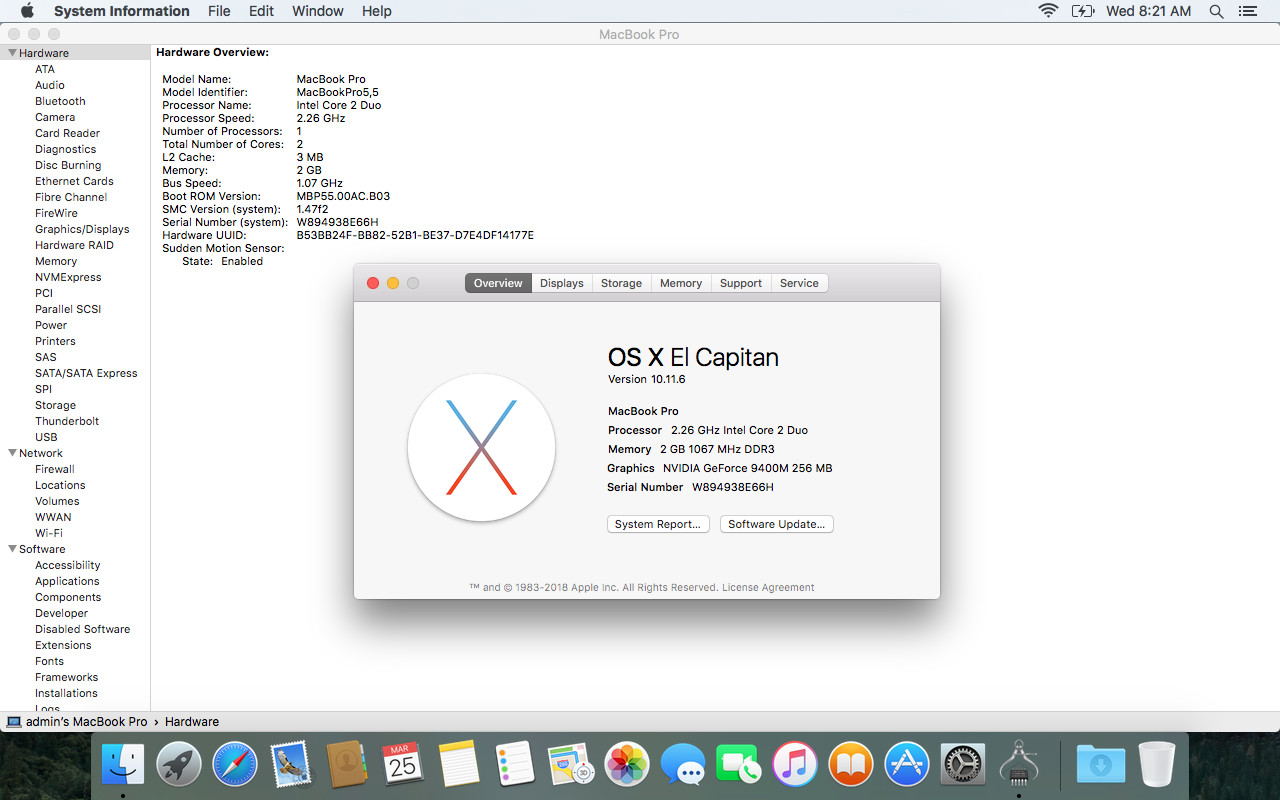The image size is (1280, 800).
Task: Open iTunes from the Dock
Action: click(795, 765)
